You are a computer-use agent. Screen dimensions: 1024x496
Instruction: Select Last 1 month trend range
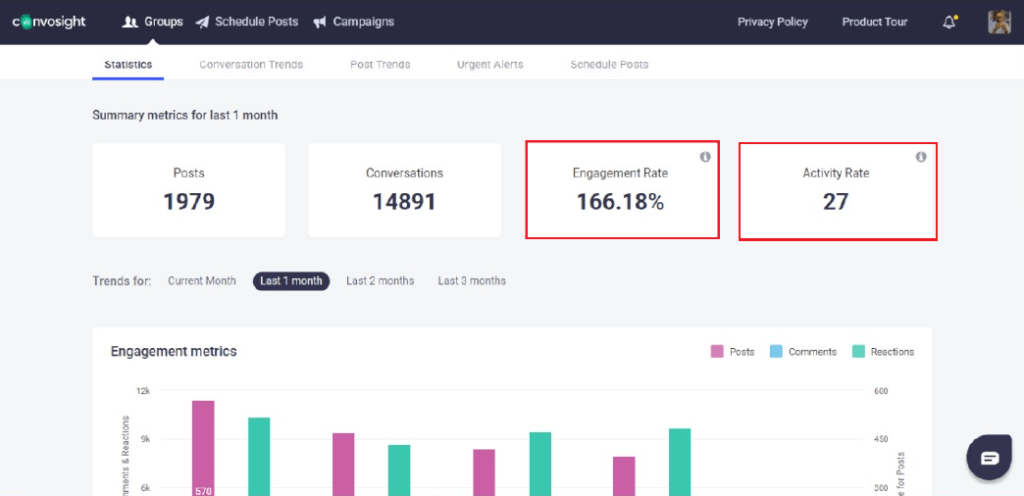point(291,281)
